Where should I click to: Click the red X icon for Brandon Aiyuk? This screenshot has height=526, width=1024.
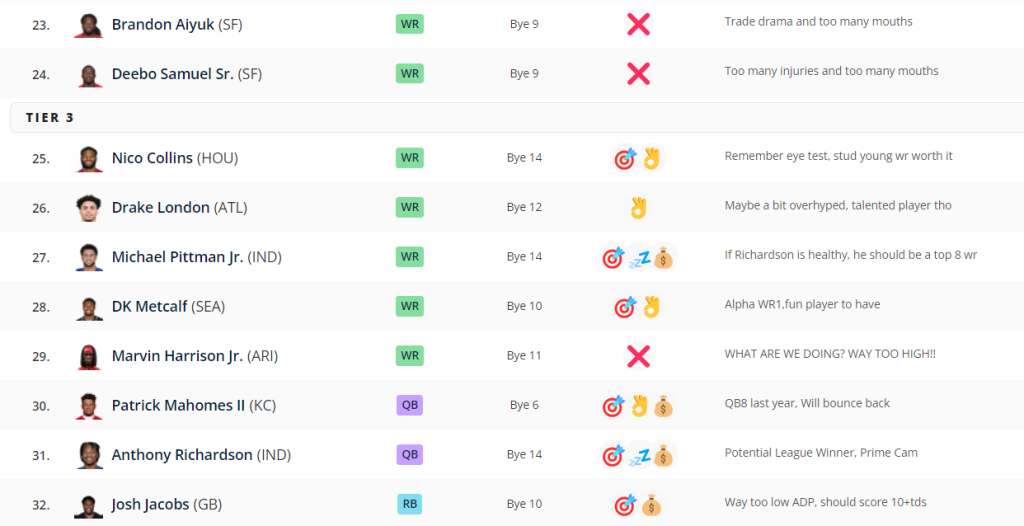(638, 24)
